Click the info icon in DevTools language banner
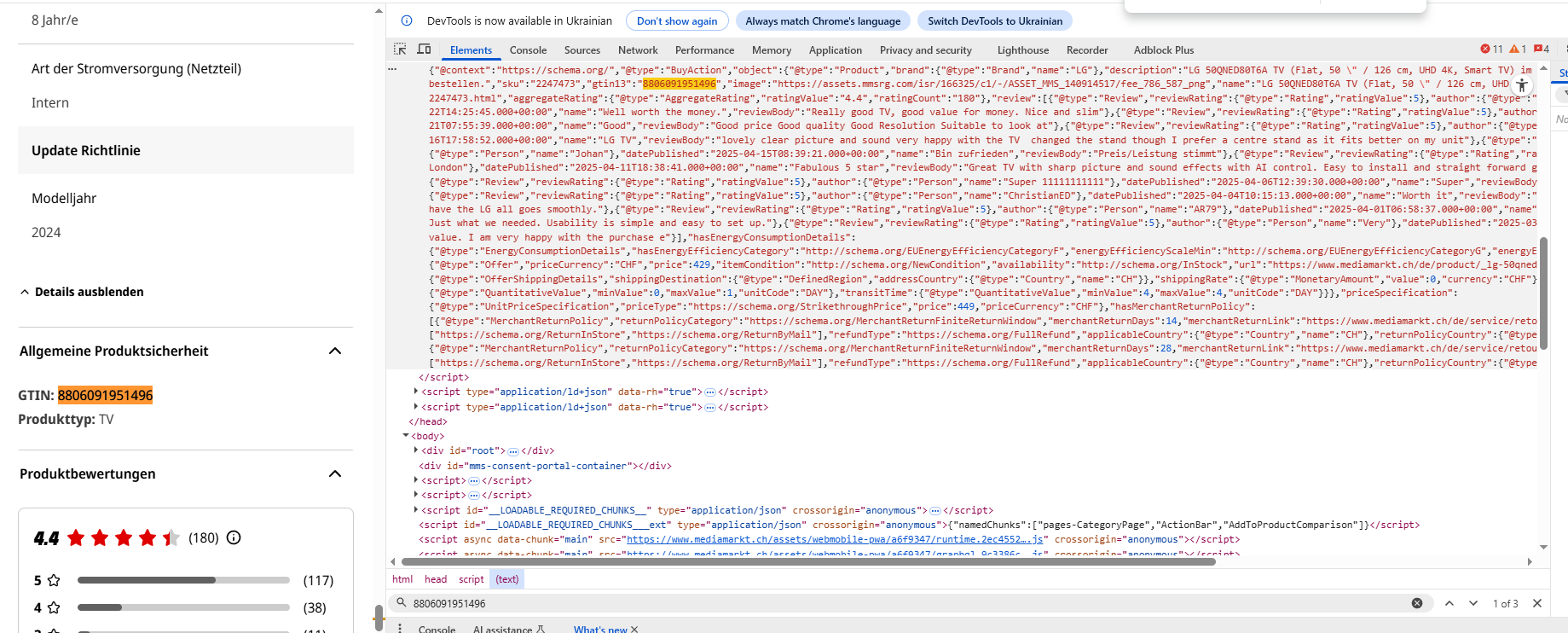 click(407, 20)
